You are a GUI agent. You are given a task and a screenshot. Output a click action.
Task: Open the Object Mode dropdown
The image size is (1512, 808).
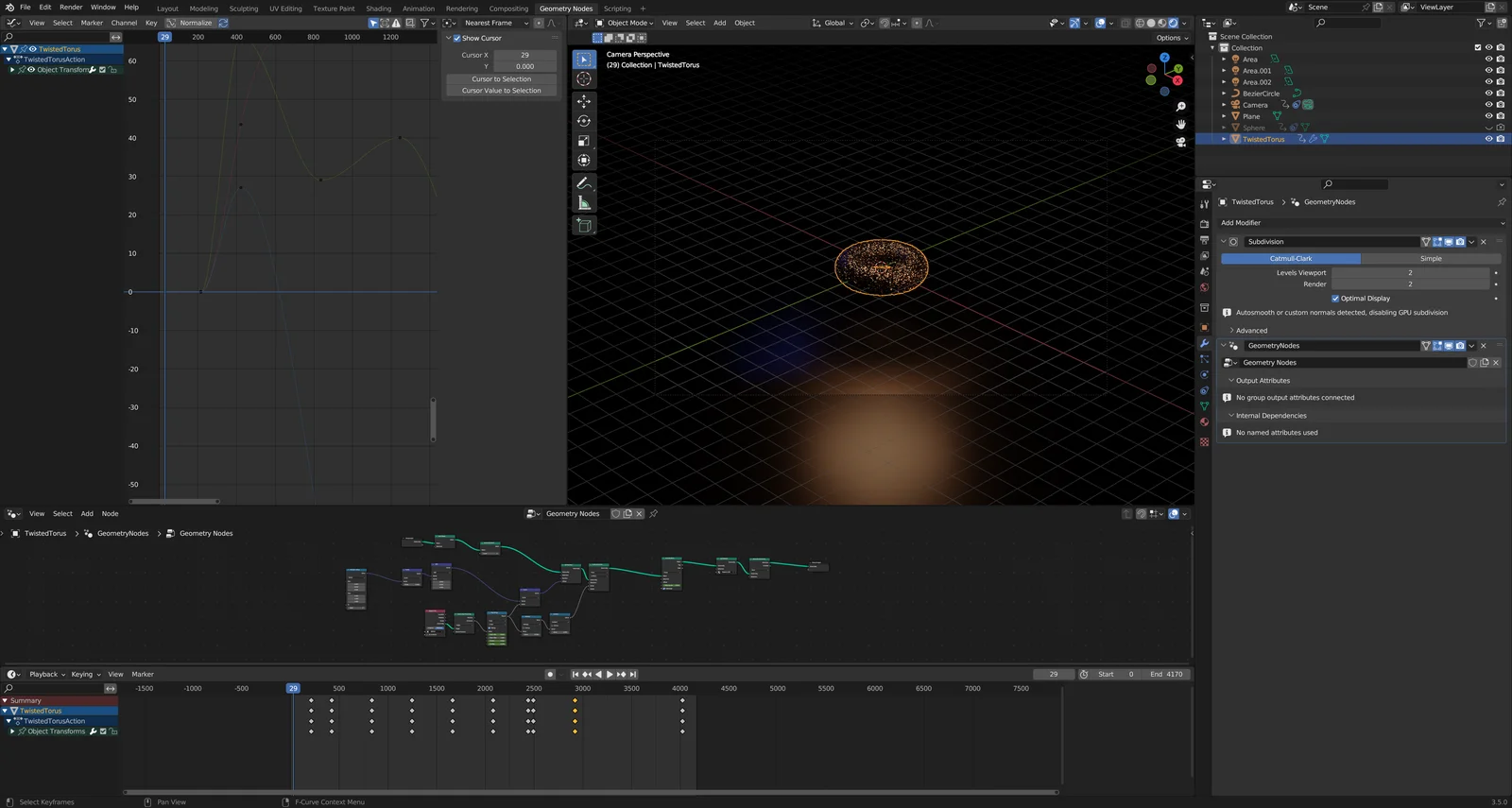pyautogui.click(x=625, y=23)
